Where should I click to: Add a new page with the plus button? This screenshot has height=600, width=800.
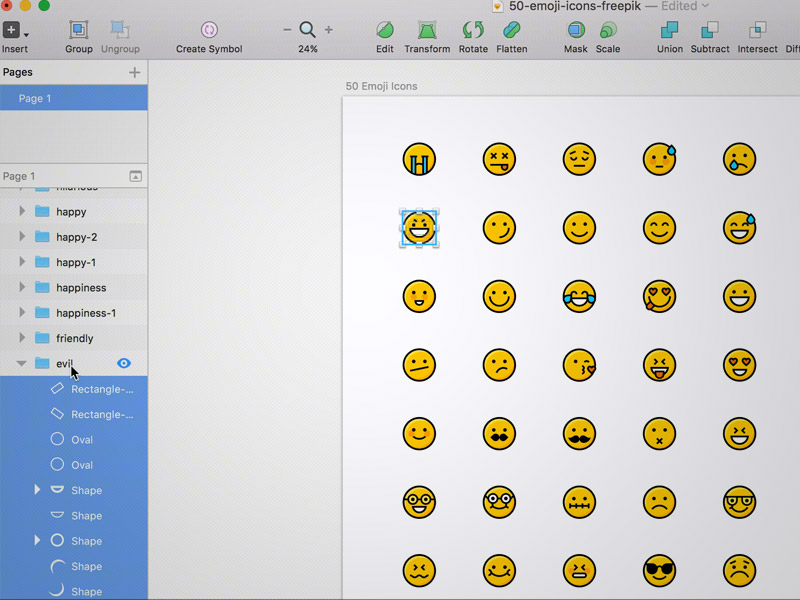(135, 72)
